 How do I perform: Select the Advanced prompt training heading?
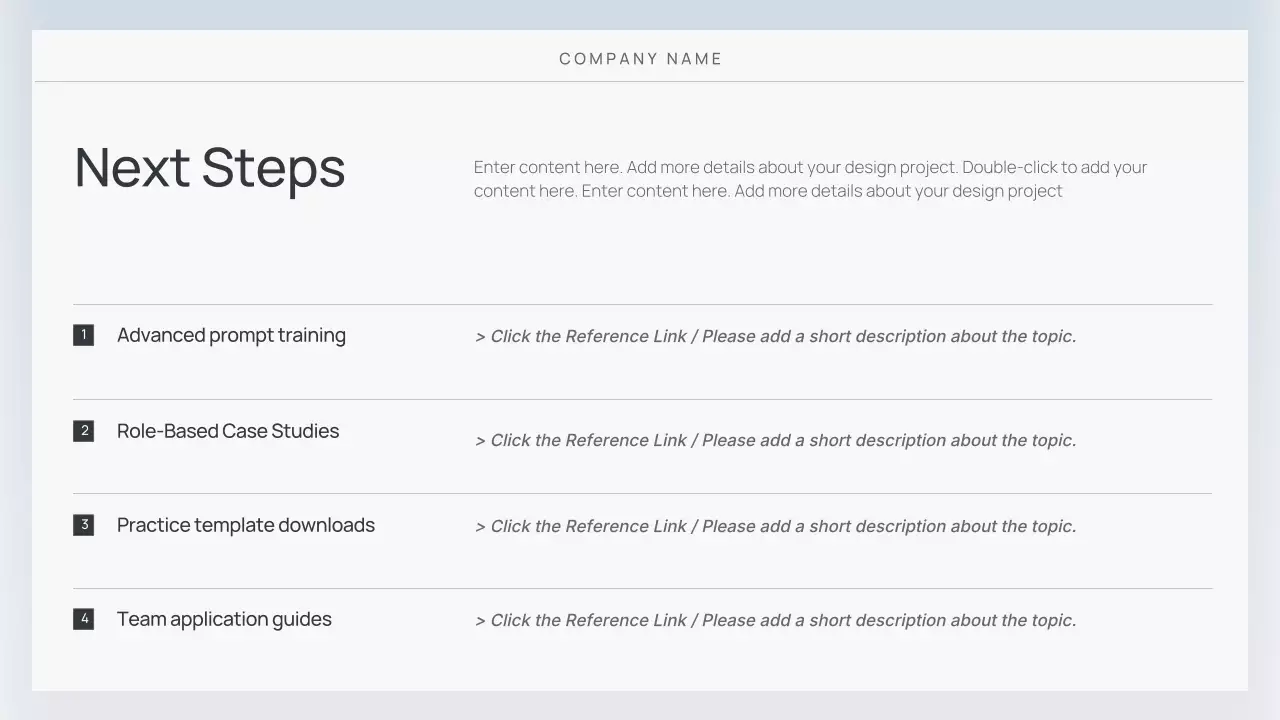tap(231, 335)
